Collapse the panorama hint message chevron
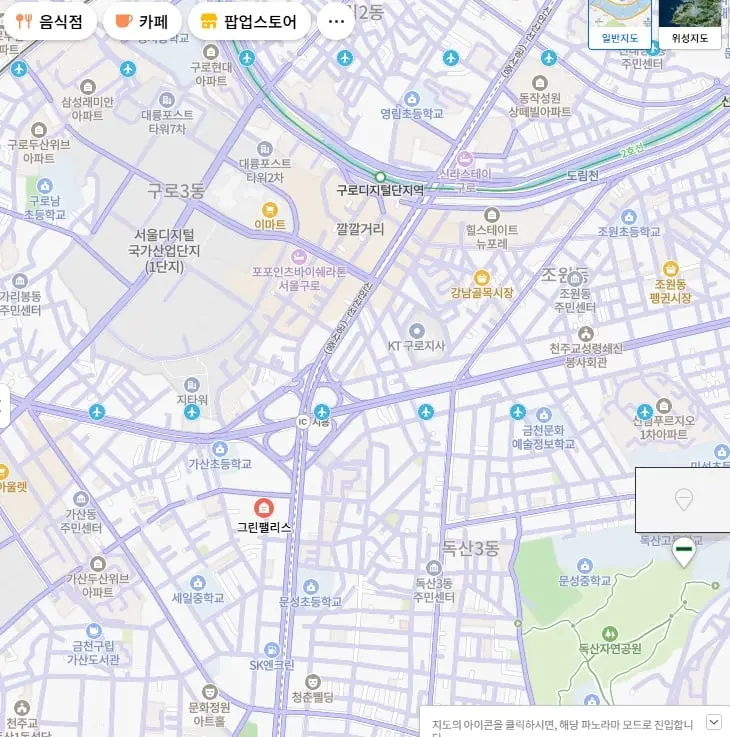 pyautogui.click(x=714, y=721)
